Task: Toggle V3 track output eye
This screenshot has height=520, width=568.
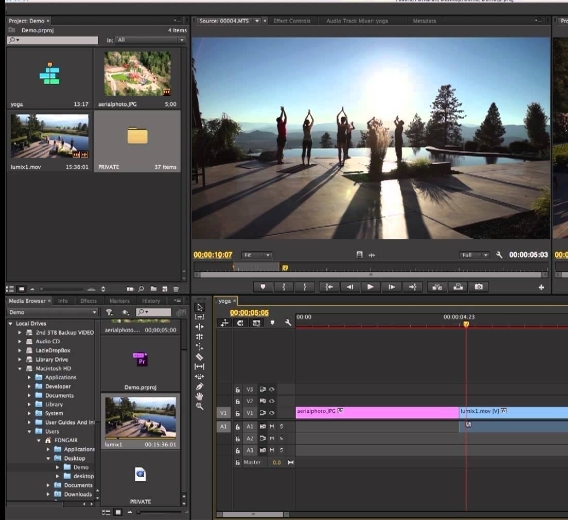Action: (272, 390)
